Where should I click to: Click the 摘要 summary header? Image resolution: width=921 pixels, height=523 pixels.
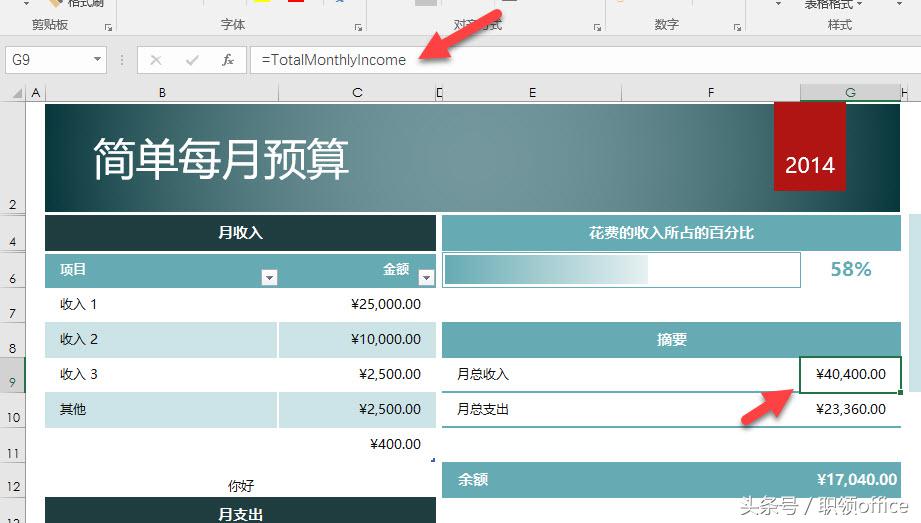pyautogui.click(x=671, y=340)
